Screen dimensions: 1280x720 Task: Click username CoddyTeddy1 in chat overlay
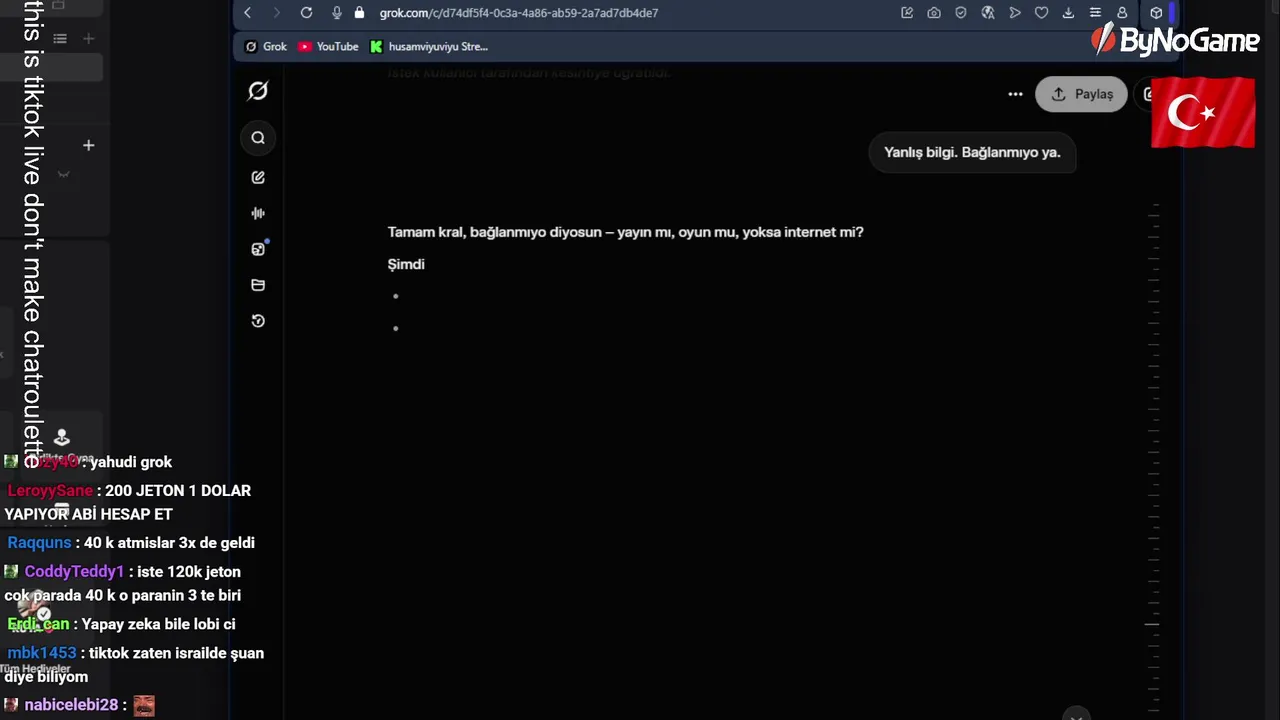point(74,572)
